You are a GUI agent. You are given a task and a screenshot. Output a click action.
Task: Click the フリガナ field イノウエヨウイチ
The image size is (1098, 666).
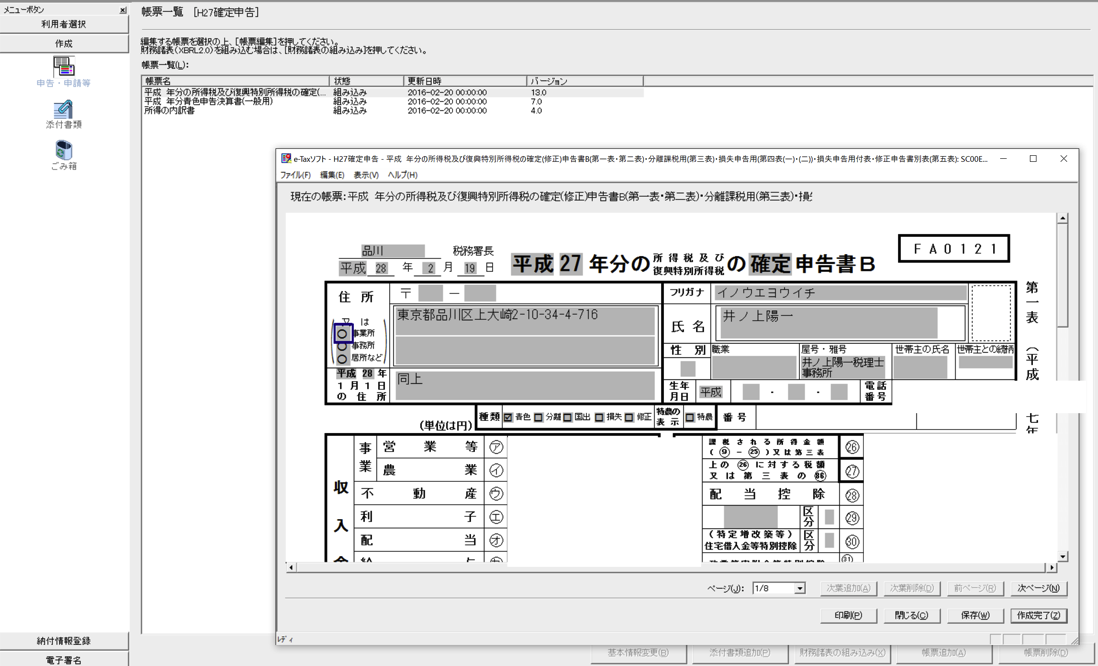(x=840, y=293)
